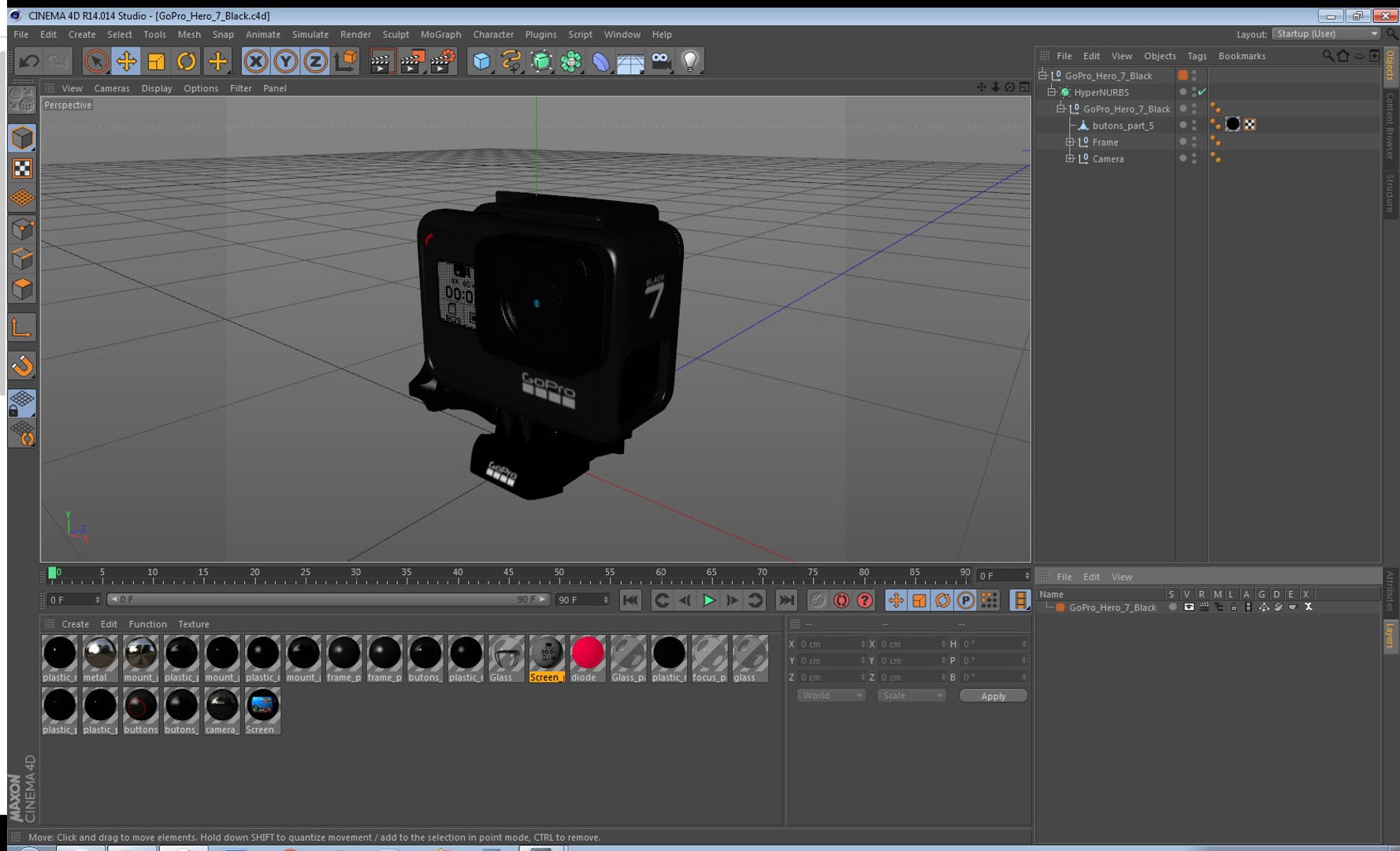The width and height of the screenshot is (1400, 851).
Task: Add a Cube primitive object
Action: pos(481,61)
